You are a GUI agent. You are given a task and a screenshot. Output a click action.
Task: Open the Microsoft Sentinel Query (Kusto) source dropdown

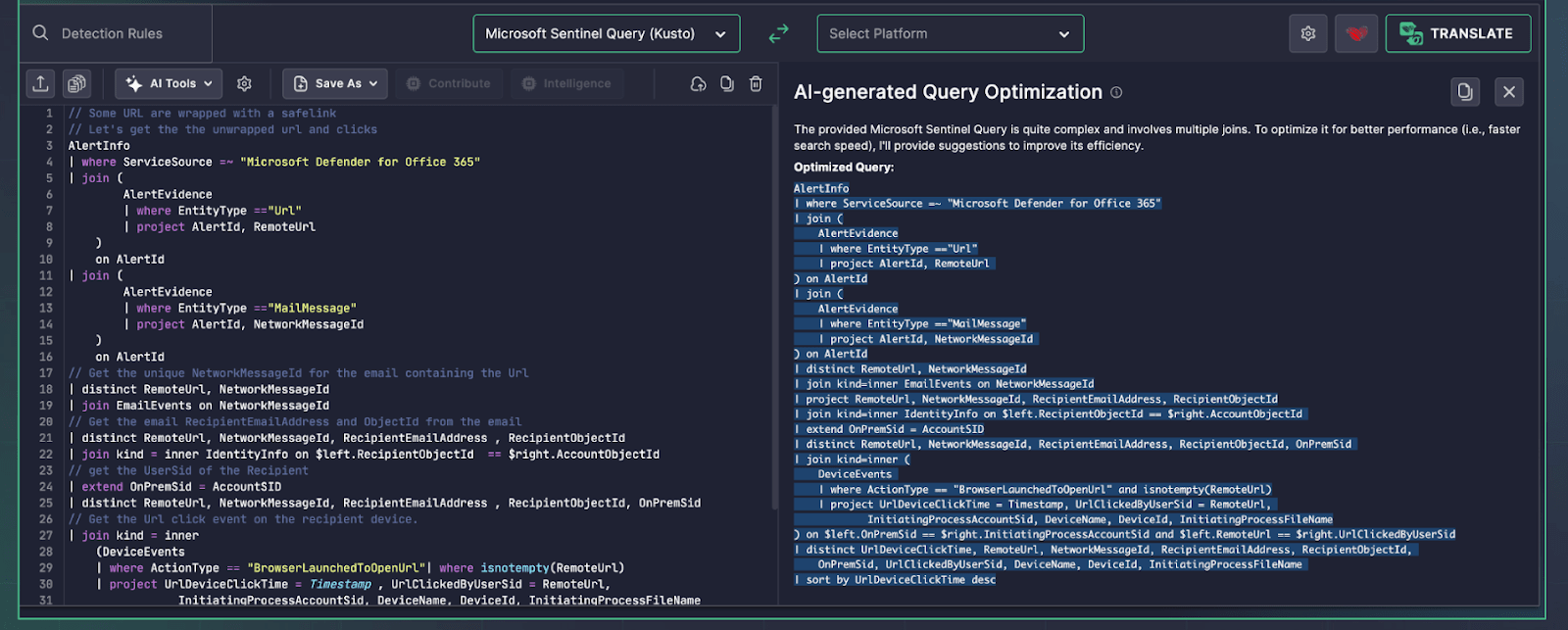pyautogui.click(x=606, y=33)
